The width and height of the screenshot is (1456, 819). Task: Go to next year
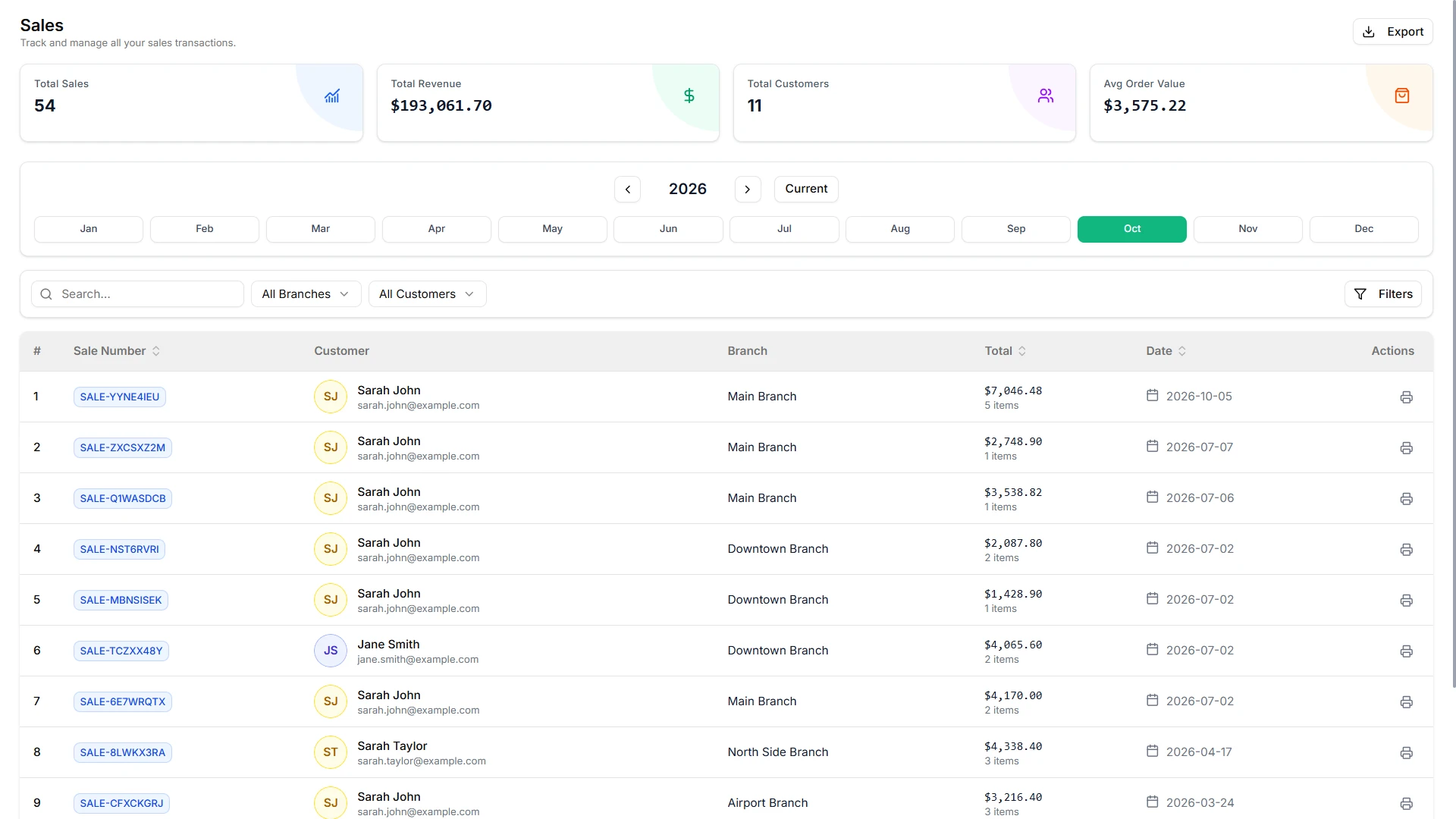pyautogui.click(x=748, y=190)
